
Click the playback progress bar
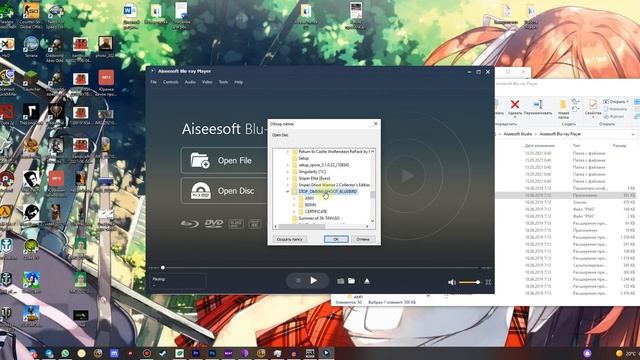[320, 268]
